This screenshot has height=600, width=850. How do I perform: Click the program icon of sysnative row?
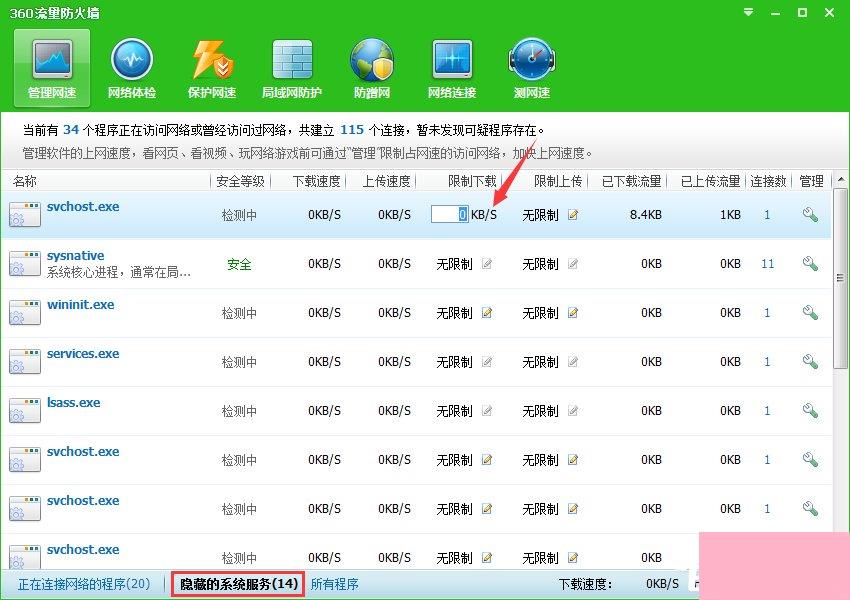25,263
